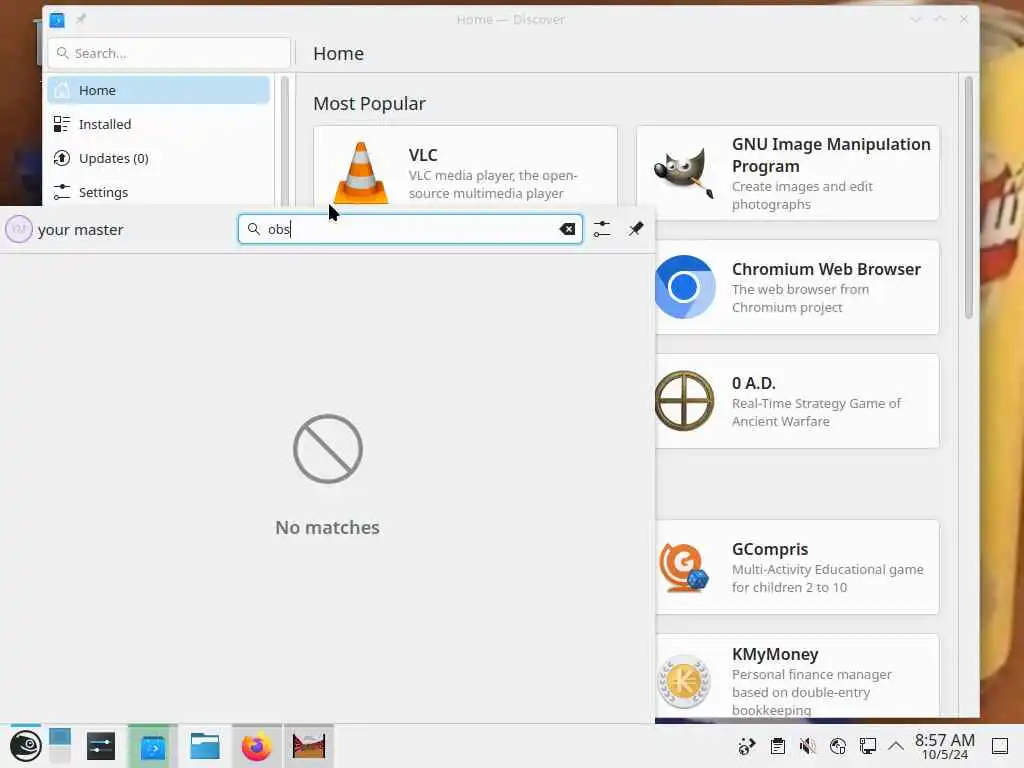Expand hidden system tray icons
1024x768 pixels.
[x=896, y=746]
